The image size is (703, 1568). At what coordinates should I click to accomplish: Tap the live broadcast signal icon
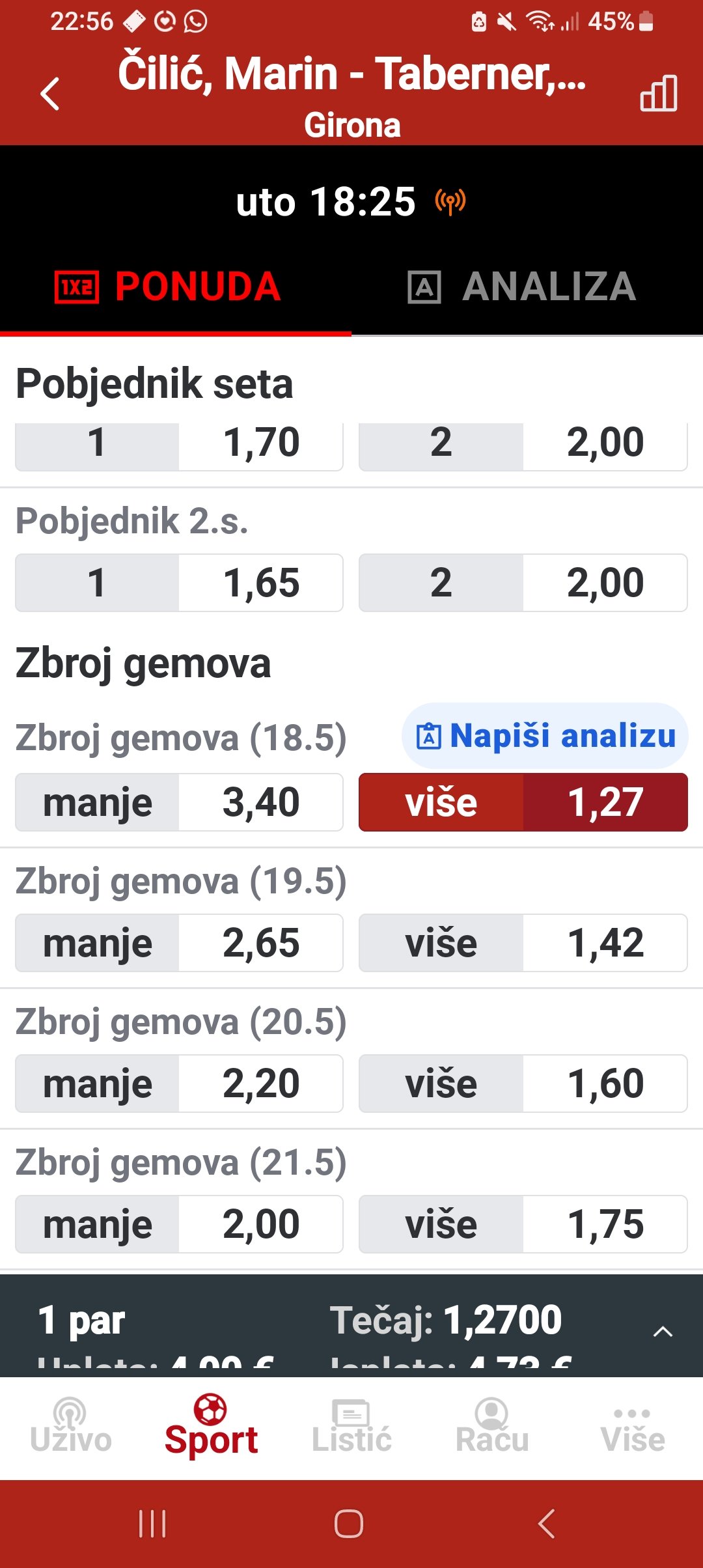[450, 202]
